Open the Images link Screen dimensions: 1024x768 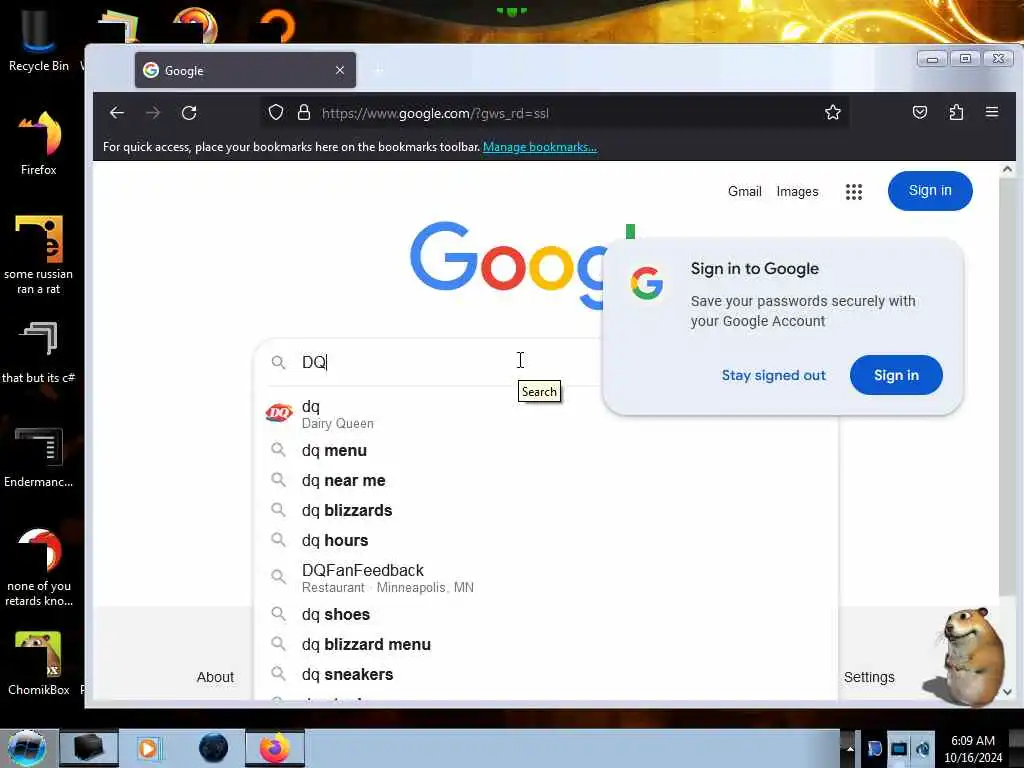[x=797, y=191]
